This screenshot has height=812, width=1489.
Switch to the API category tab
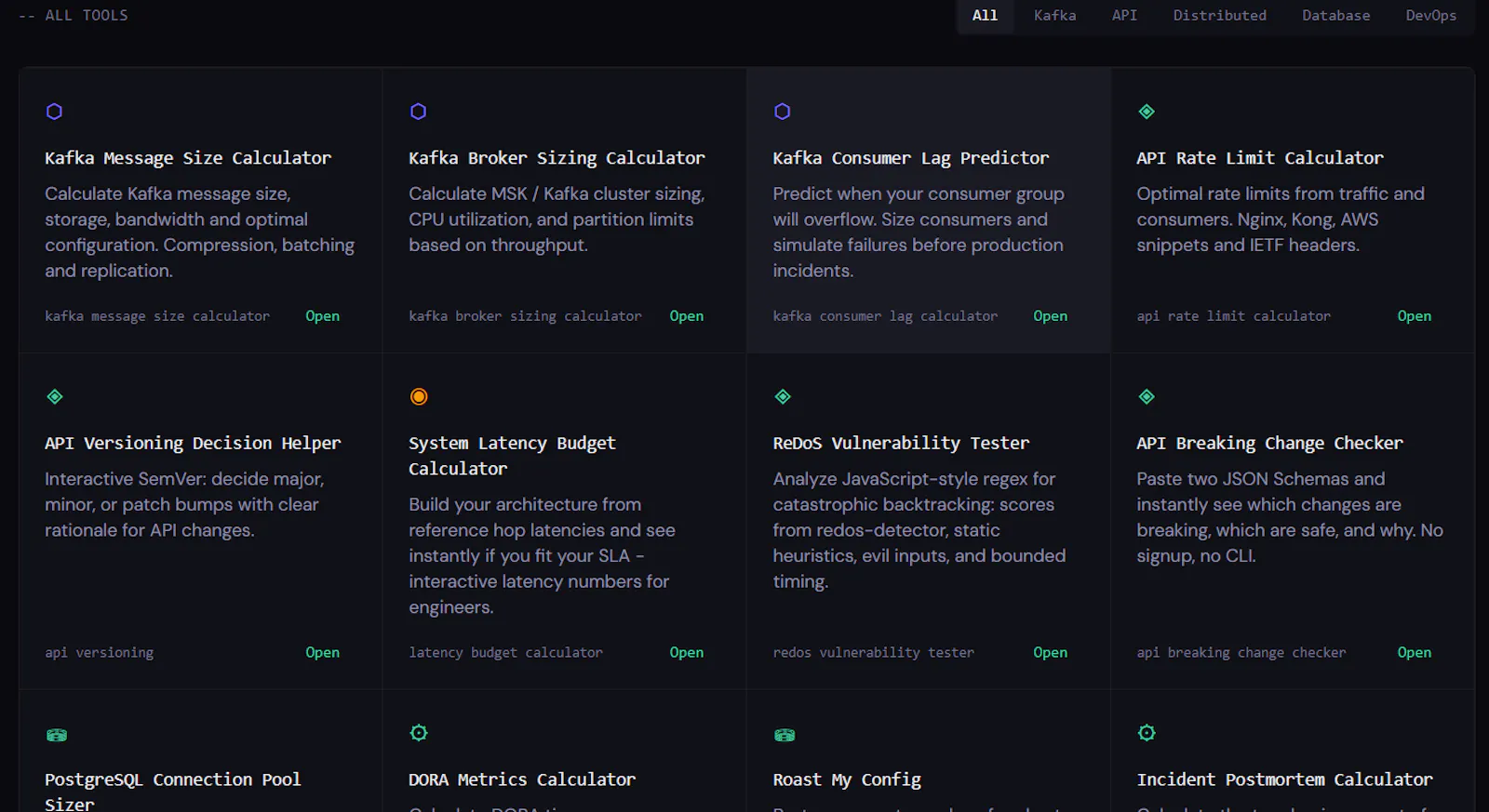point(1124,16)
